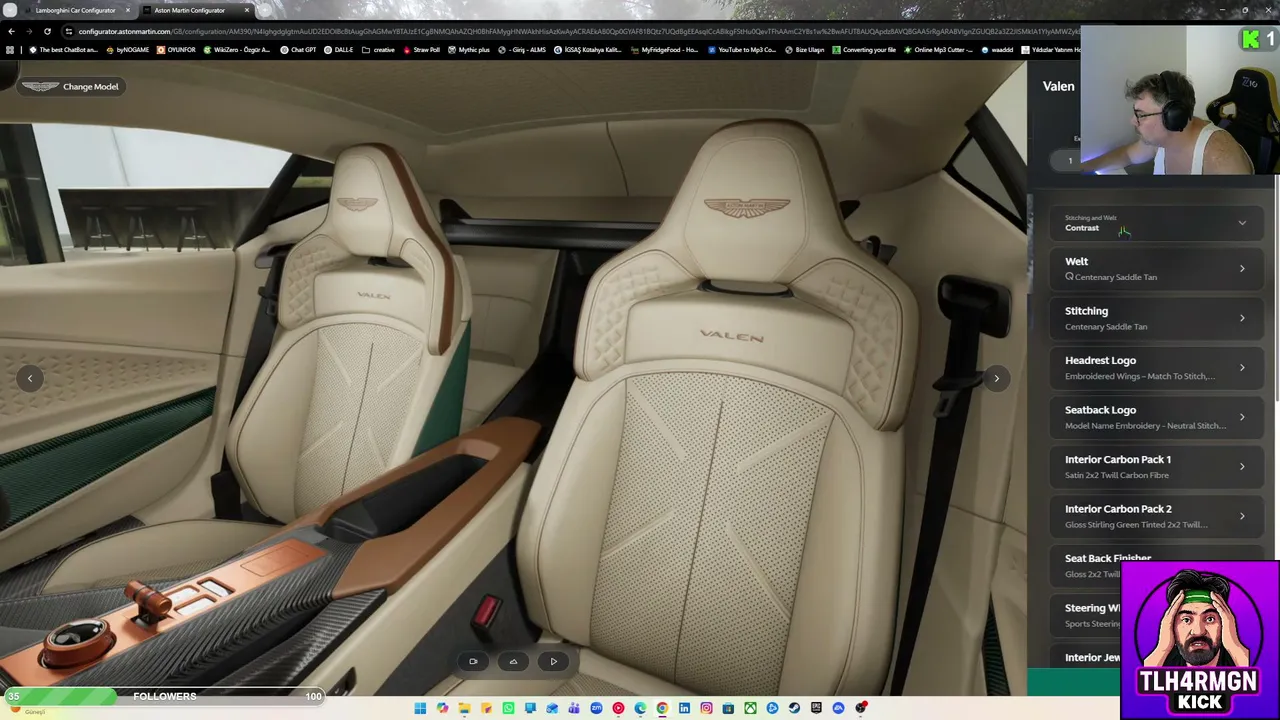
Task: Open the WikiZero bookmark
Action: [x=237, y=50]
